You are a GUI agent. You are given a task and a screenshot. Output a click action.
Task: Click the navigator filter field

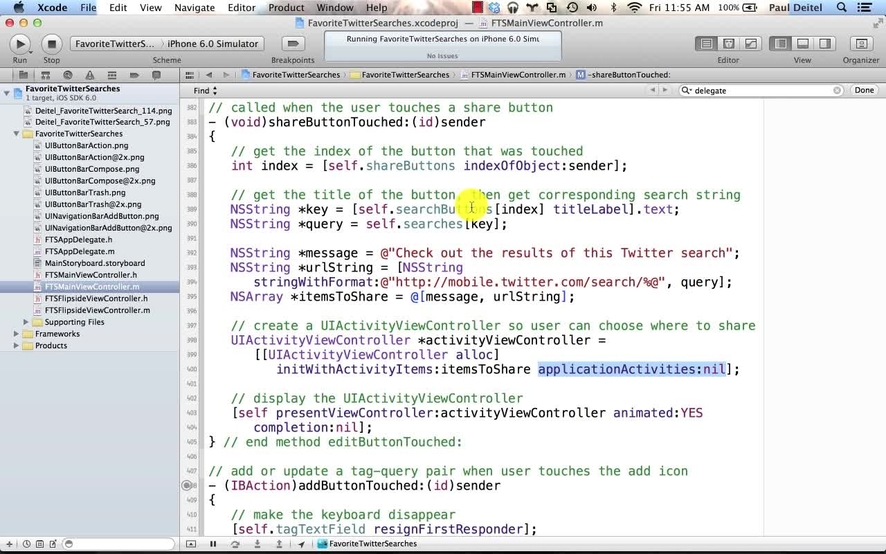[118, 544]
